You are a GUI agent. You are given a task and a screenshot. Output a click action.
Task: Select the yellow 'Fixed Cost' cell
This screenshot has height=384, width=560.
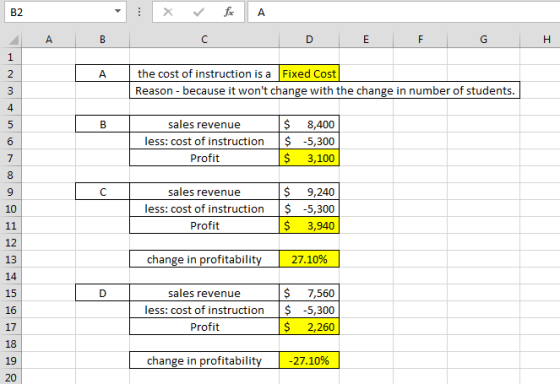309,74
